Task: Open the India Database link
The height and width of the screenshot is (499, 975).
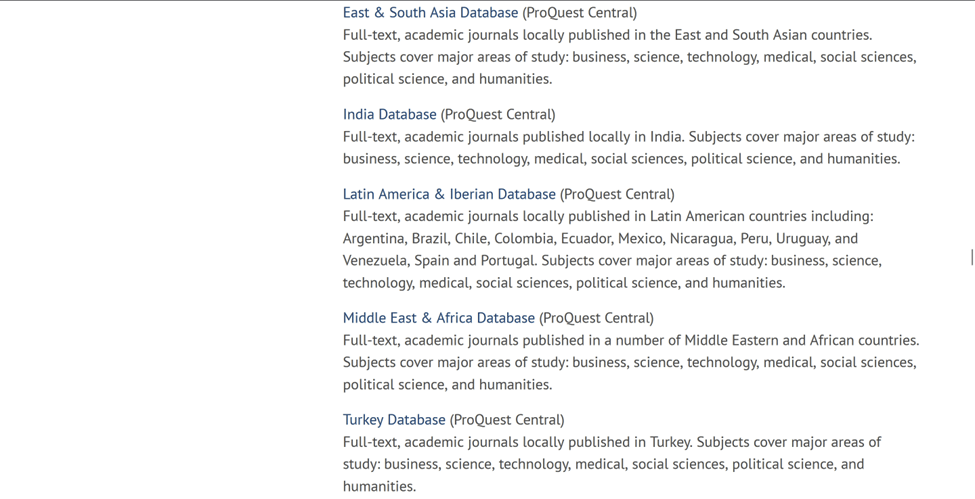Action: click(x=389, y=115)
